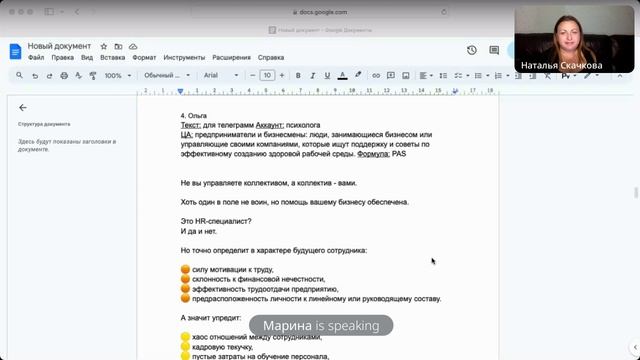Click the docs.google.com address bar
This screenshot has width=640, height=360.
tap(320, 12)
